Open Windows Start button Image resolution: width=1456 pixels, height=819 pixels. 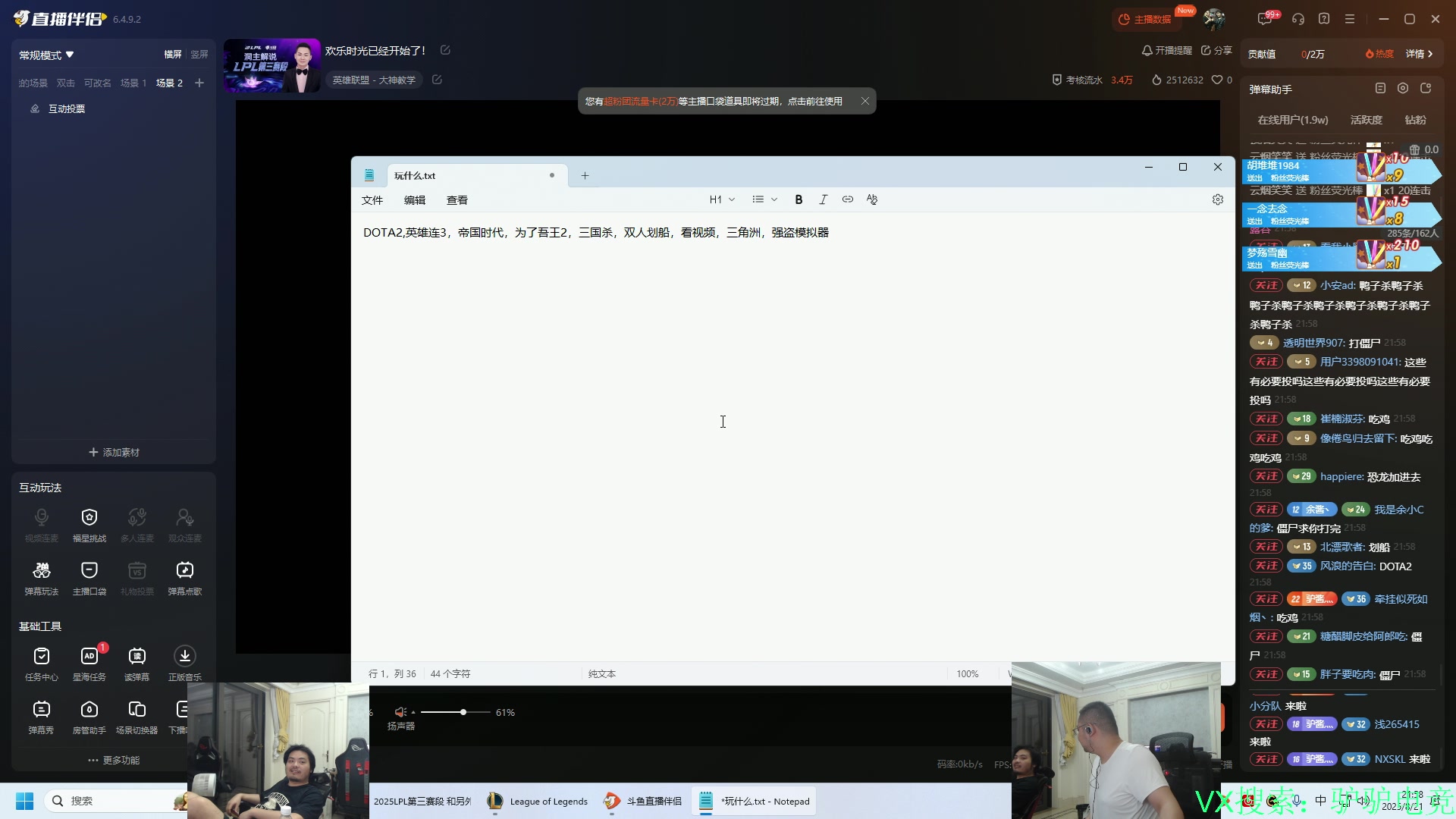coord(24,801)
